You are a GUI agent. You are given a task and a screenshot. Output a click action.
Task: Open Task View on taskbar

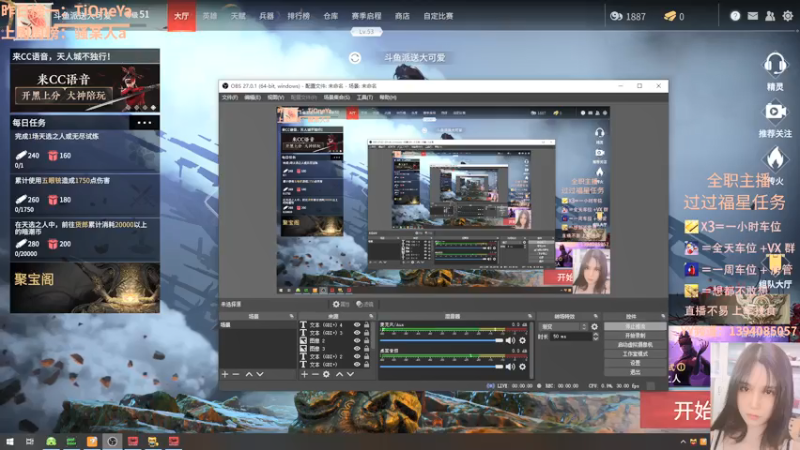click(x=30, y=441)
